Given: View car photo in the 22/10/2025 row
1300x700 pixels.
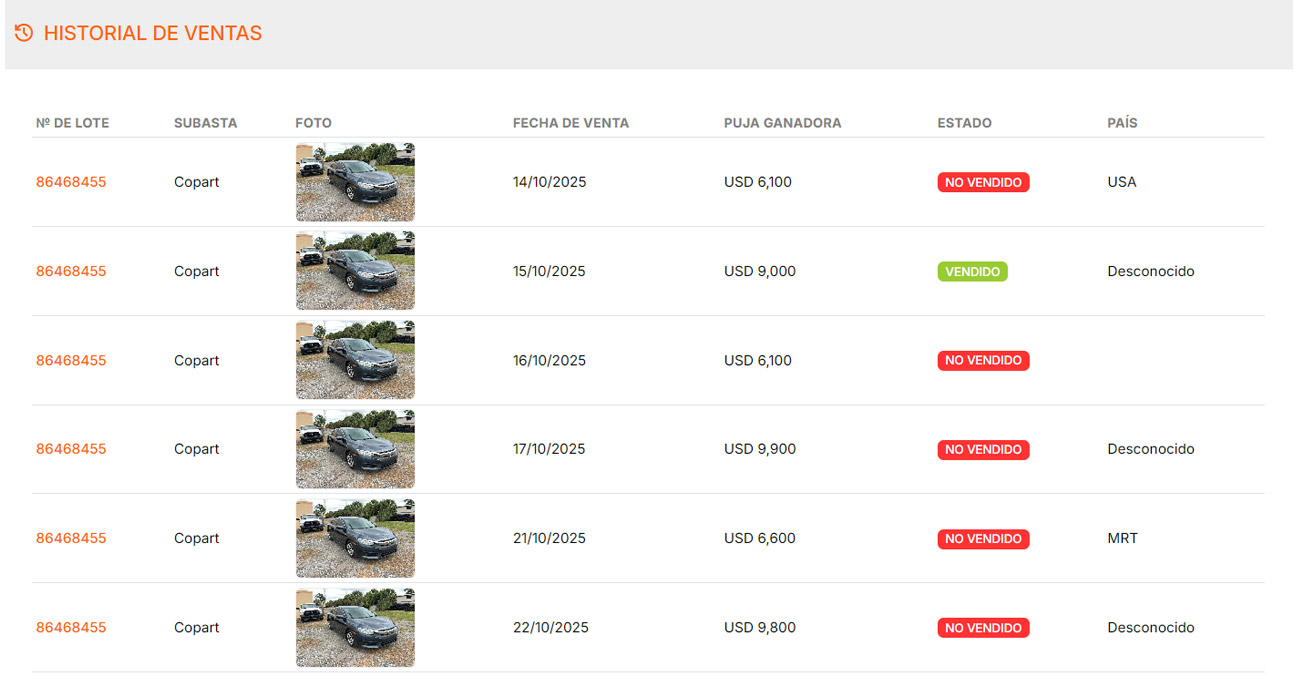Looking at the screenshot, I should coord(355,628).
